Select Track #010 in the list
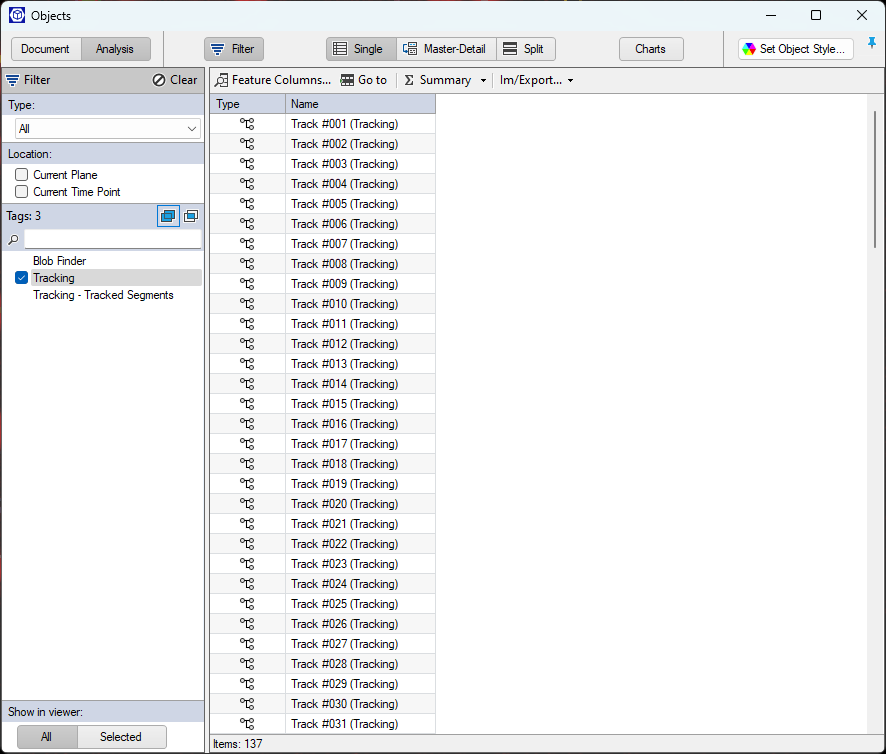The height and width of the screenshot is (754, 886). click(343, 303)
